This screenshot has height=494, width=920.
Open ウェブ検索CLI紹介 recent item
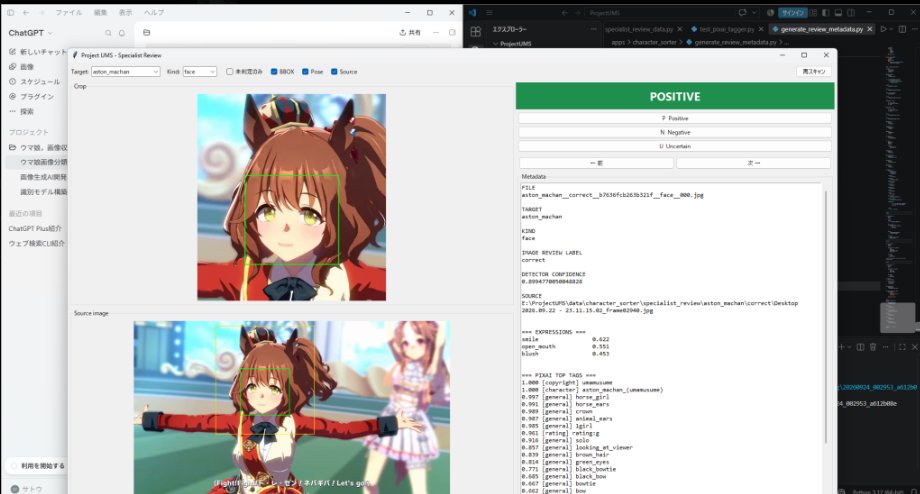click(36, 243)
